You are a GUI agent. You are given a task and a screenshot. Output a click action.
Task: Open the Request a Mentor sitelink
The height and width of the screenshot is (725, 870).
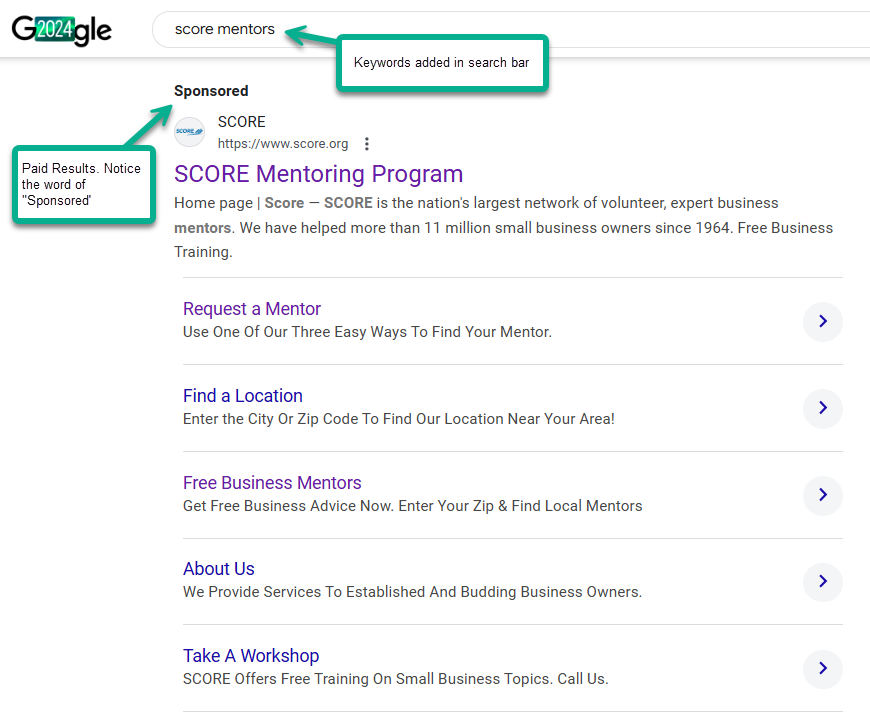pos(252,309)
